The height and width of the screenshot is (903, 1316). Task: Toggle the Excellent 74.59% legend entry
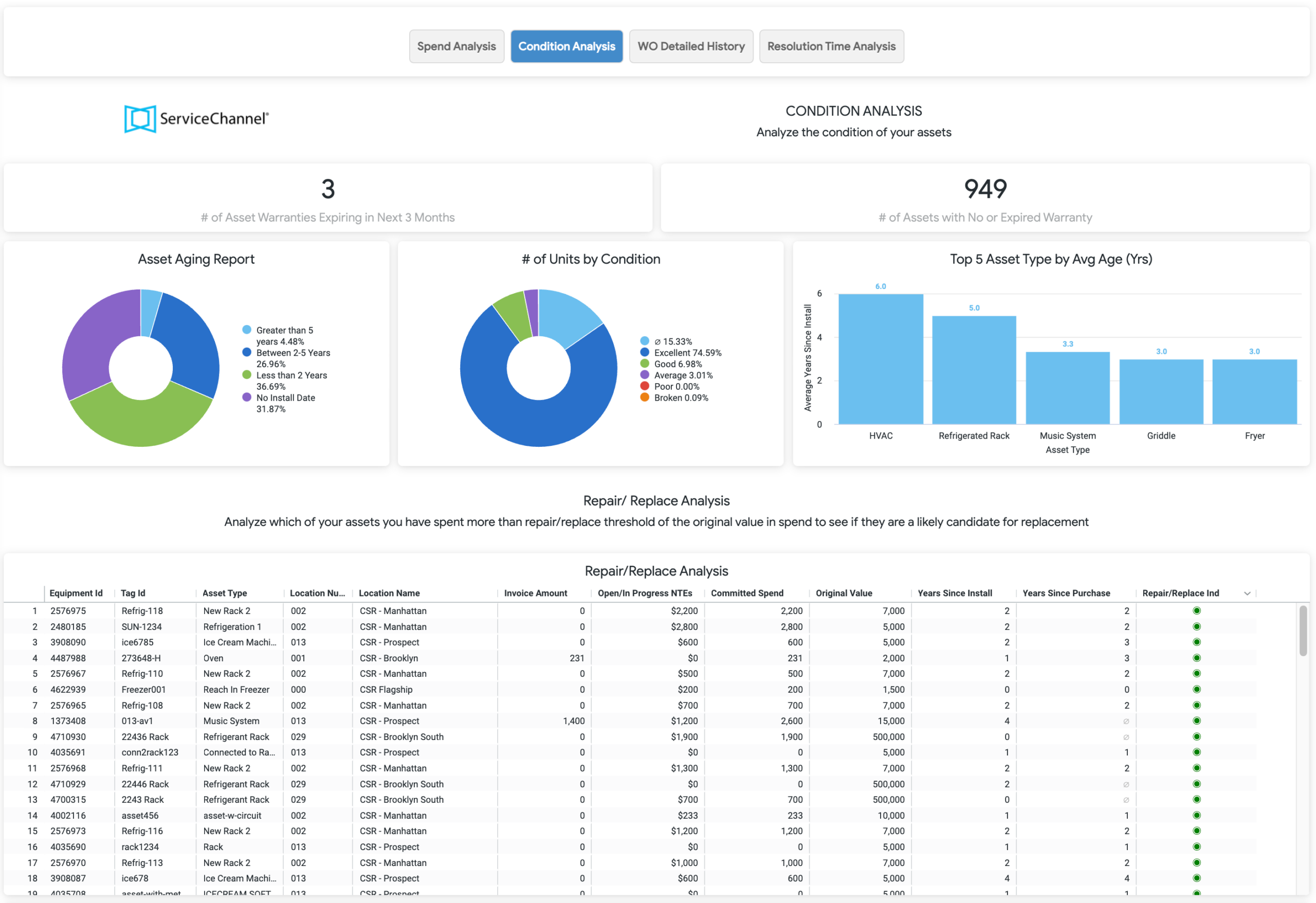681,352
